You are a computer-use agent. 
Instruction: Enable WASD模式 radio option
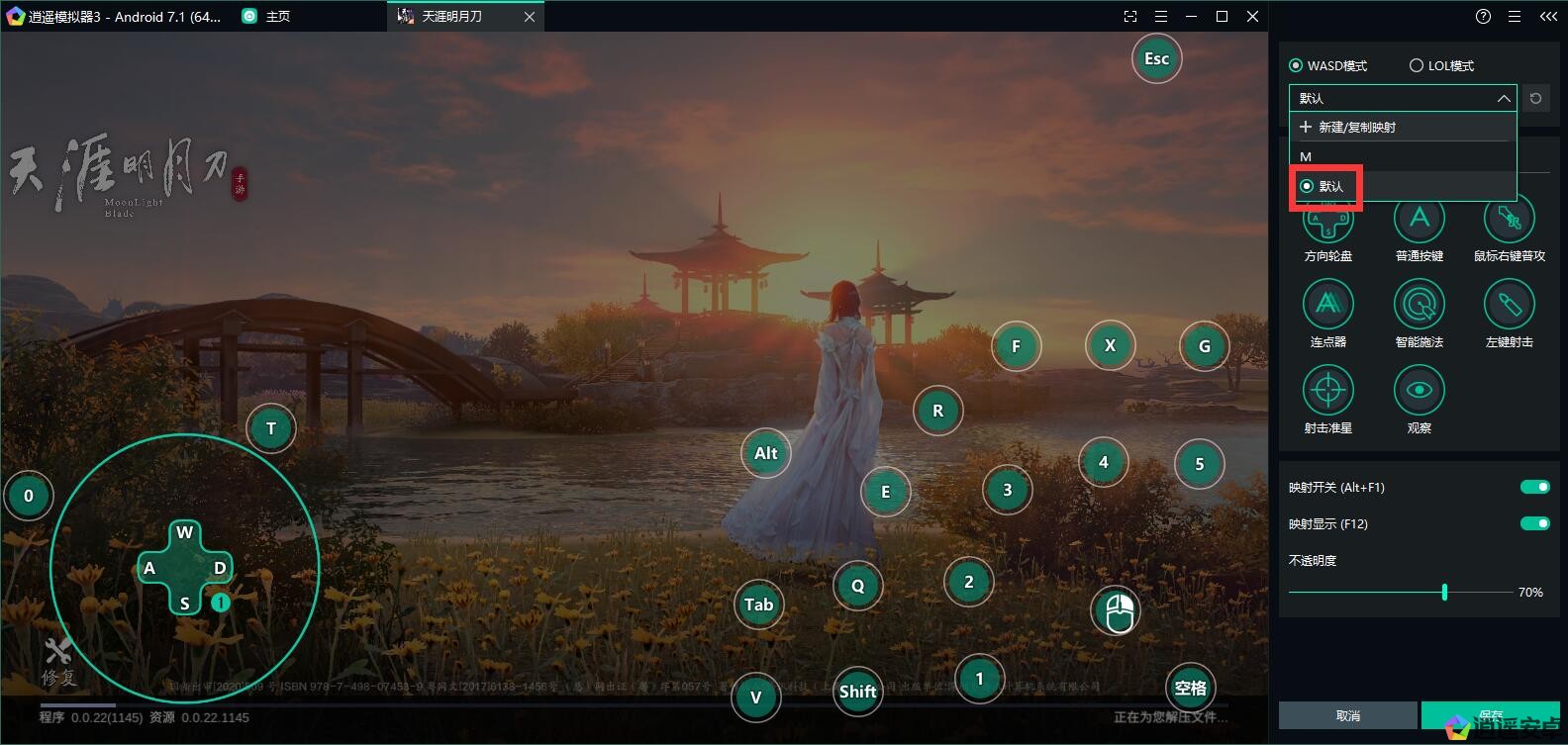coord(1296,66)
